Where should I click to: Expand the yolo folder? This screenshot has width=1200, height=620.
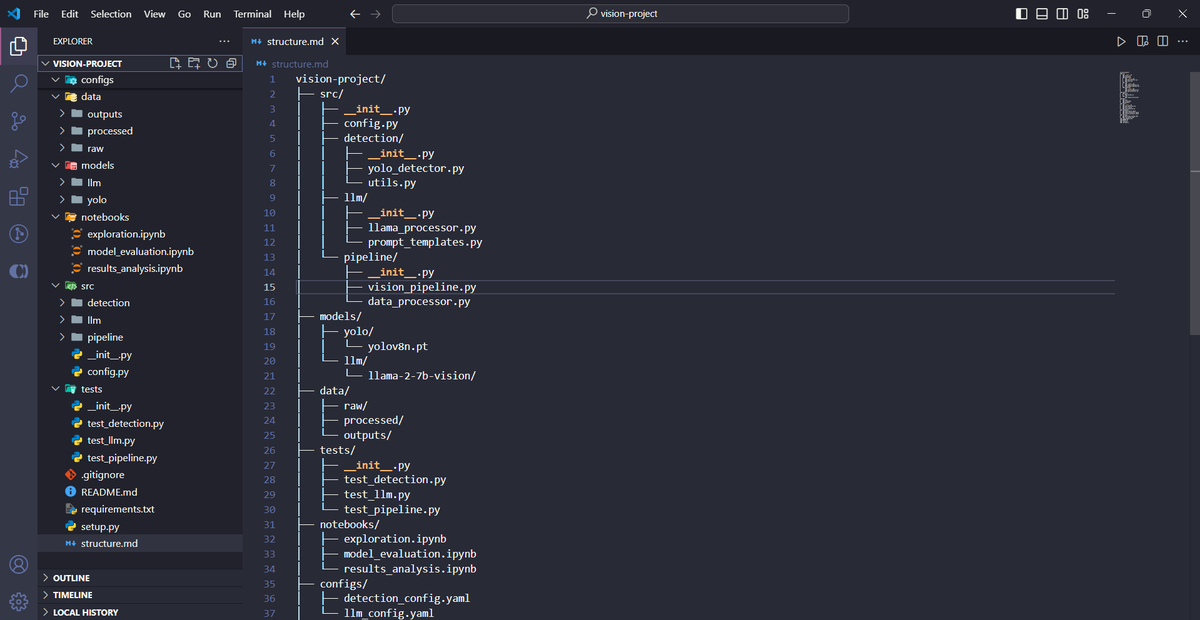pyautogui.click(x=140, y=200)
